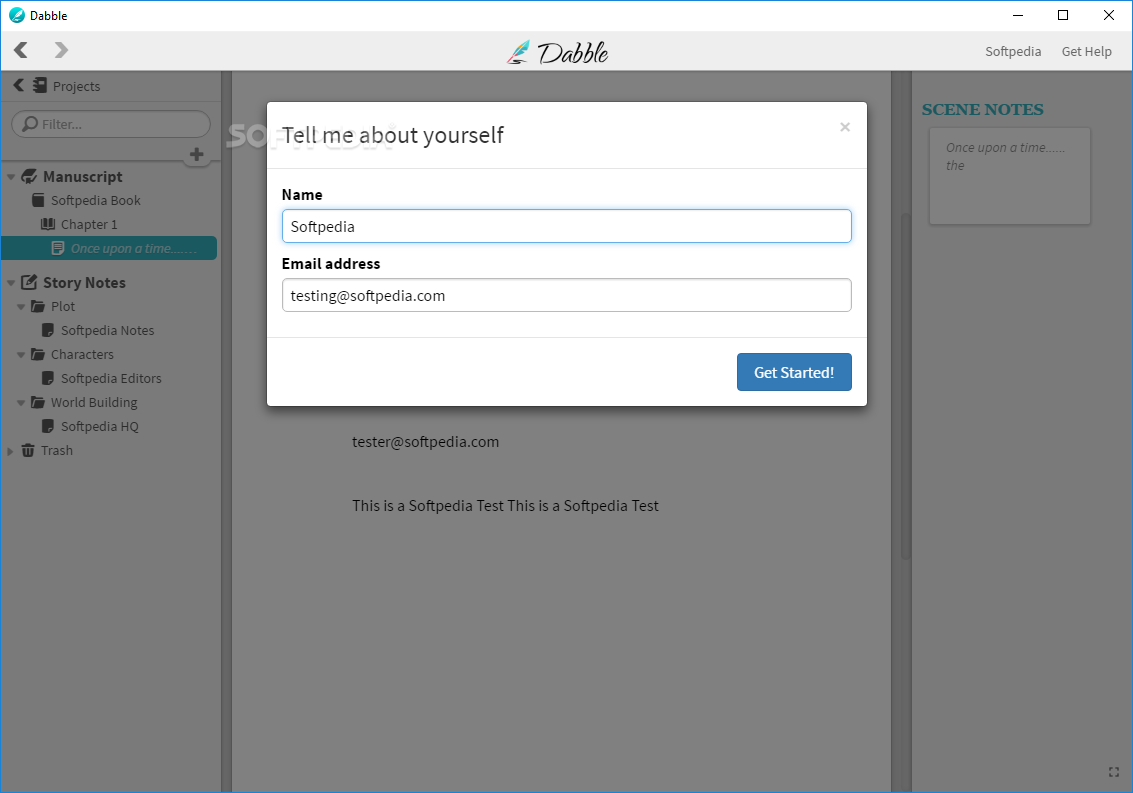This screenshot has height=793, width=1133.
Task: Click the World Building folder icon
Action: (x=38, y=402)
